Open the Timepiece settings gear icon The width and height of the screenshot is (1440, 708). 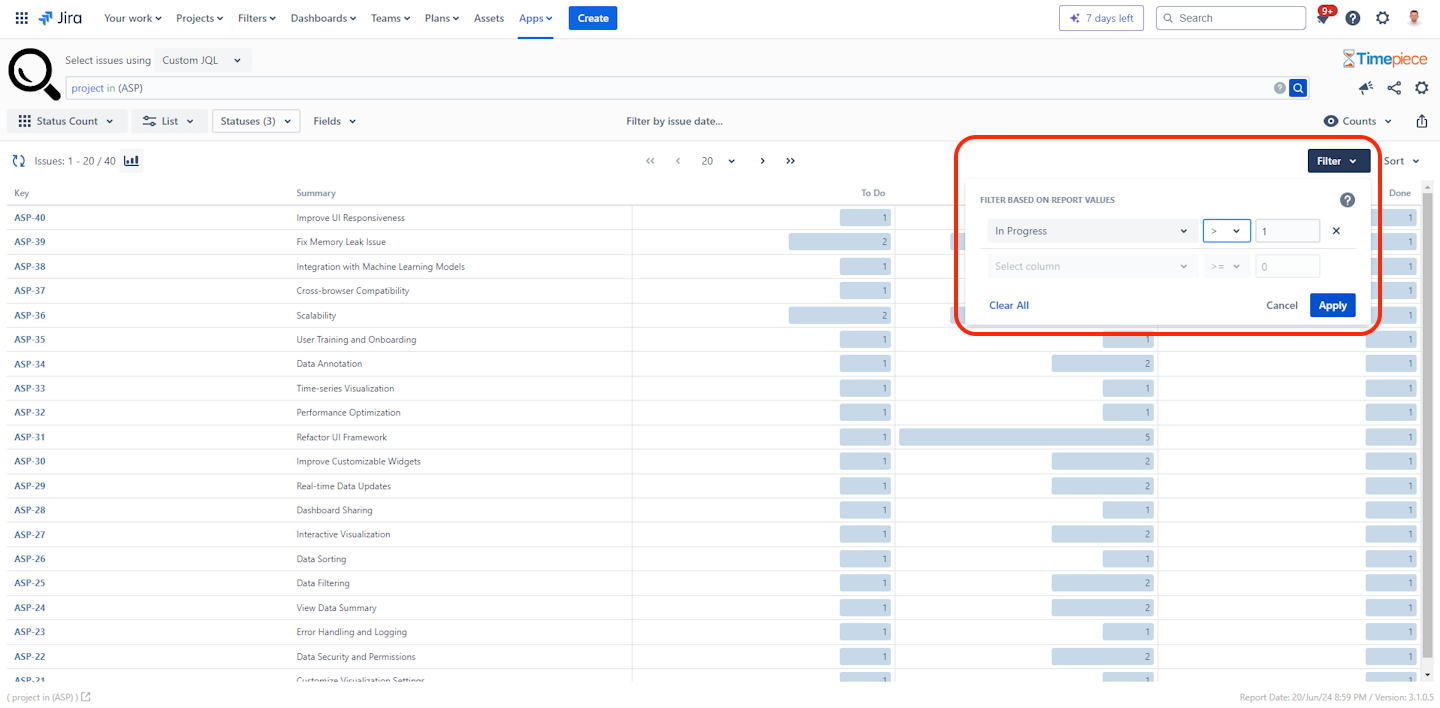pos(1422,88)
